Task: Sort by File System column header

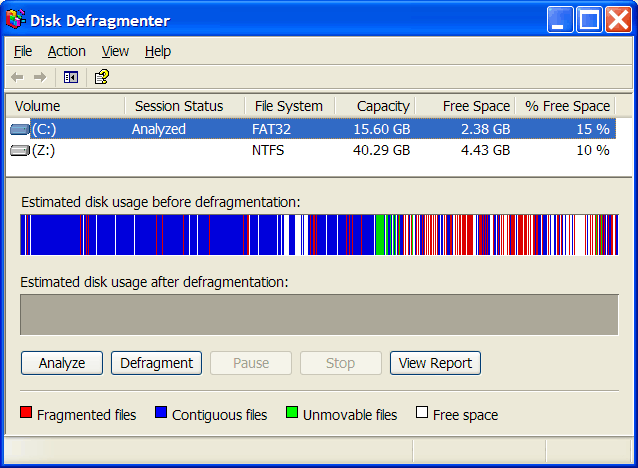Action: point(290,106)
